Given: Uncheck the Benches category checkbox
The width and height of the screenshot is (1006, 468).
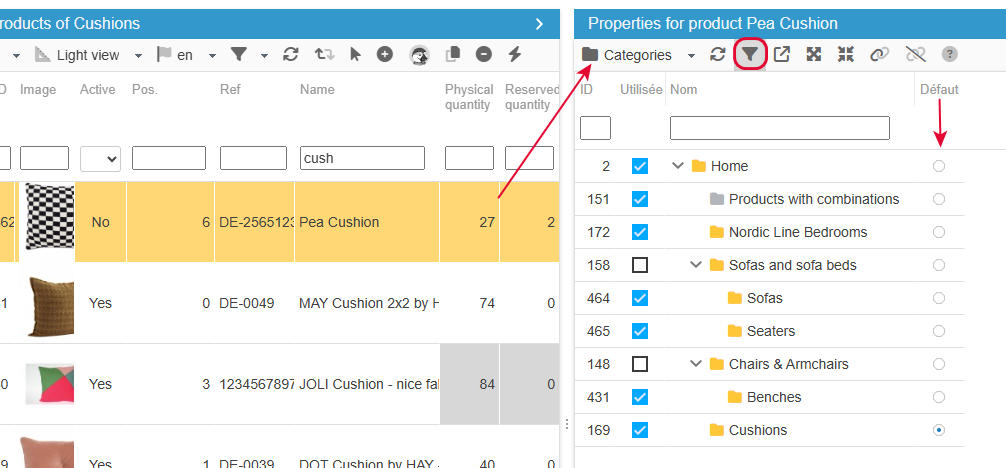Looking at the screenshot, I should (x=640, y=397).
